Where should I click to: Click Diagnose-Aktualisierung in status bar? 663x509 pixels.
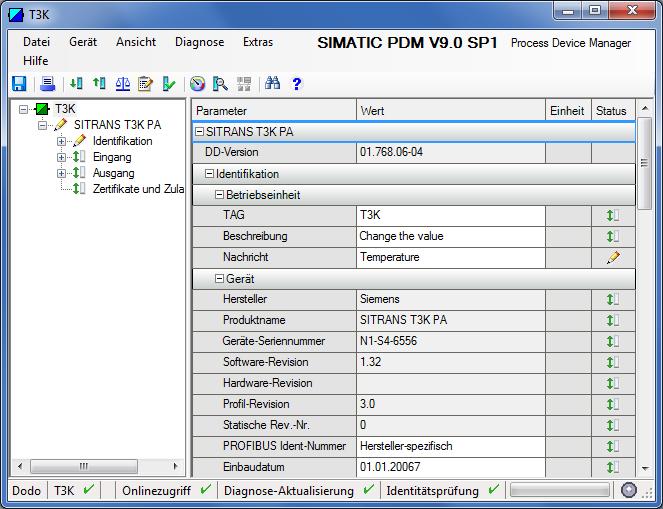click(x=289, y=491)
